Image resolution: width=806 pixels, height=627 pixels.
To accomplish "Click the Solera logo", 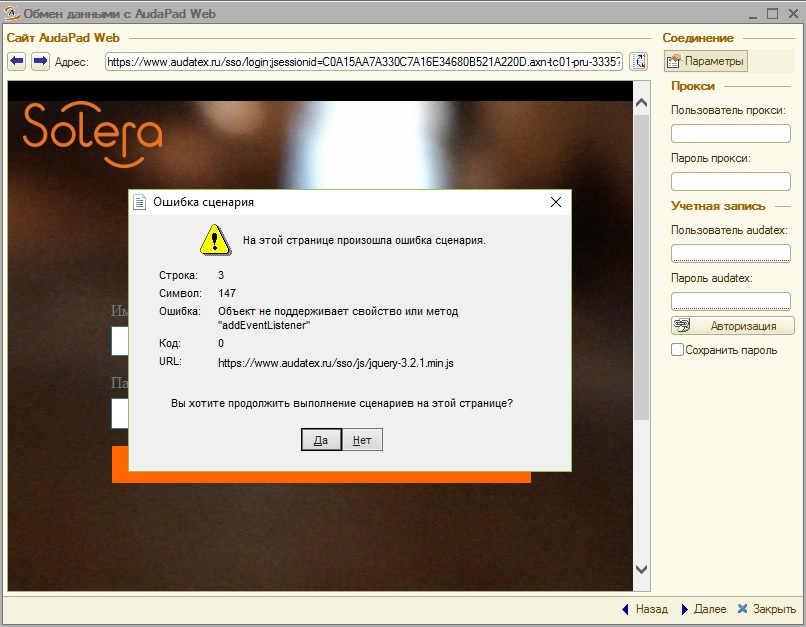I will click(93, 135).
